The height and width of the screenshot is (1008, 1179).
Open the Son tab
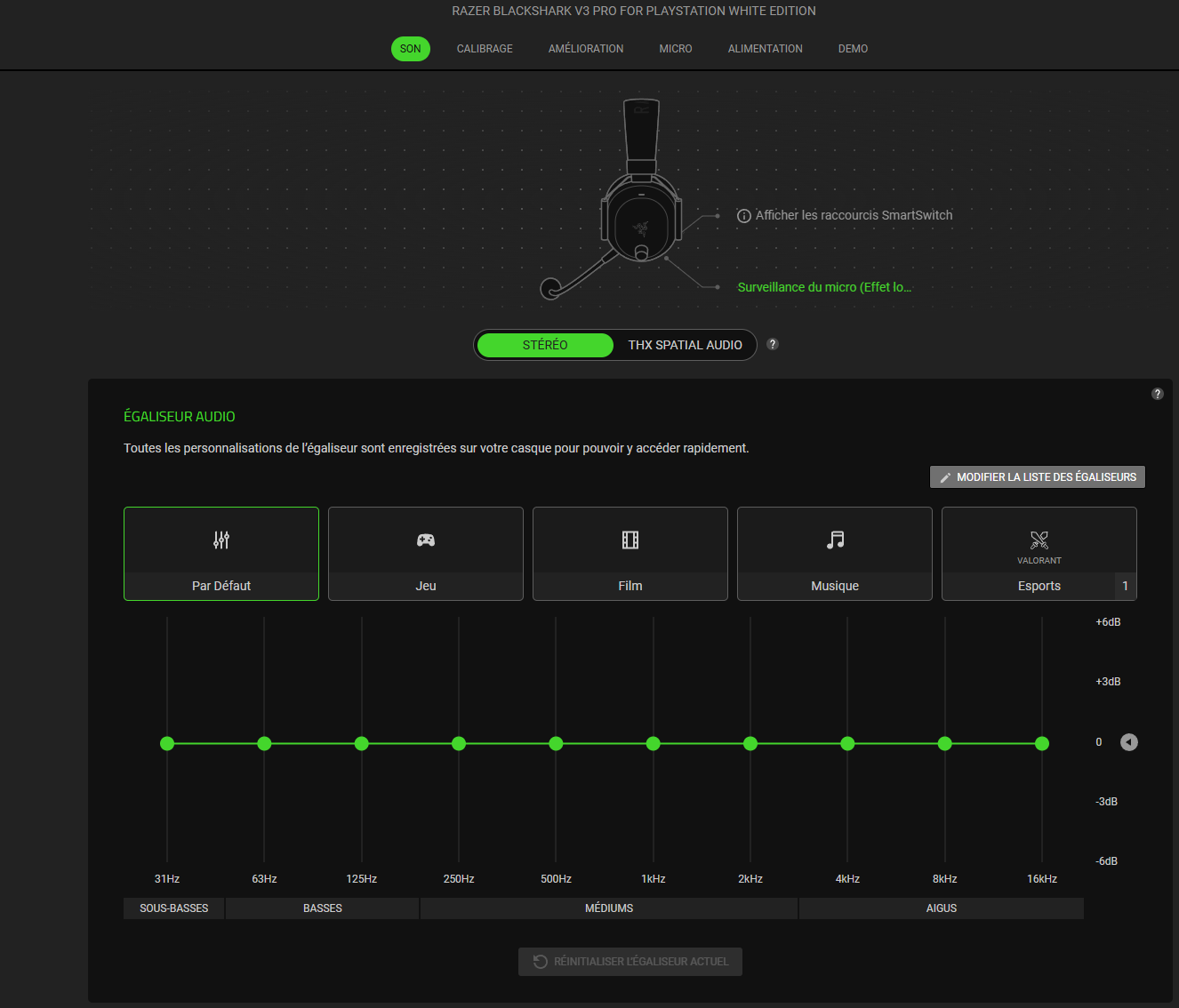(x=411, y=49)
